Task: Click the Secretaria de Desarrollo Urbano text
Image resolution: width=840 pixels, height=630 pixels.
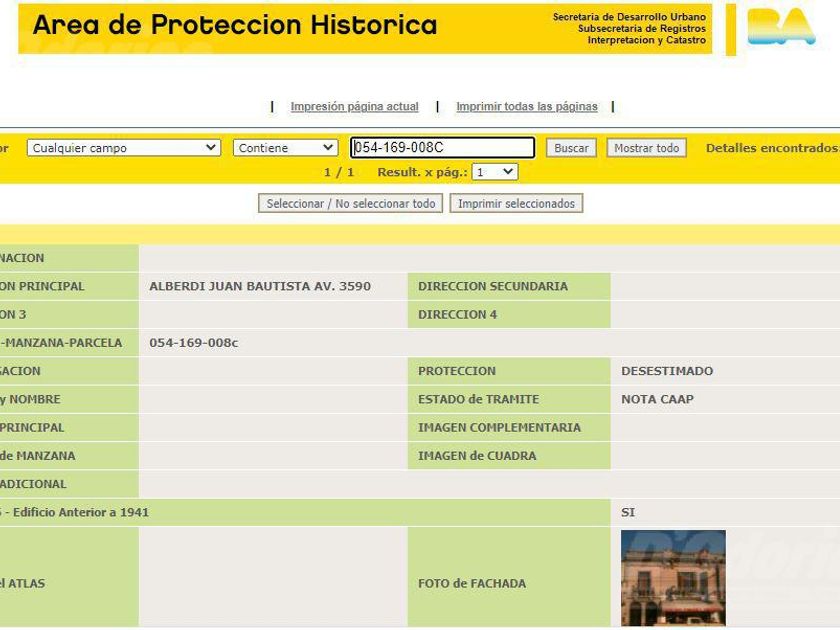Action: (x=629, y=17)
